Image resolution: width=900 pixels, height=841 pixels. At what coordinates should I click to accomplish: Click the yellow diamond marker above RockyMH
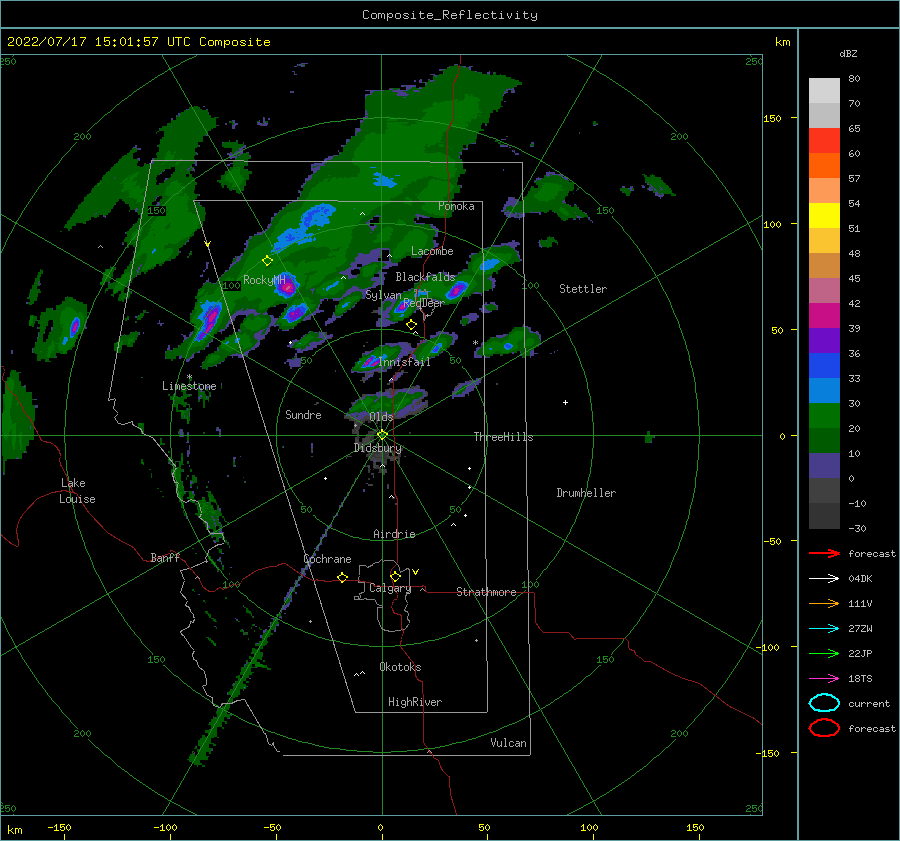(x=267, y=261)
